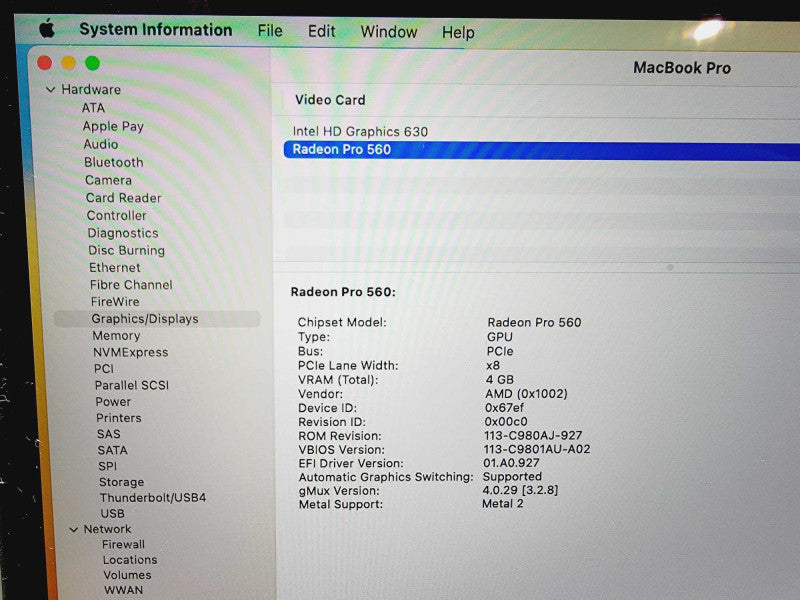Screen dimensions: 800x600
Task: Click the x8 PCIe Lane Width value
Action: click(493, 365)
